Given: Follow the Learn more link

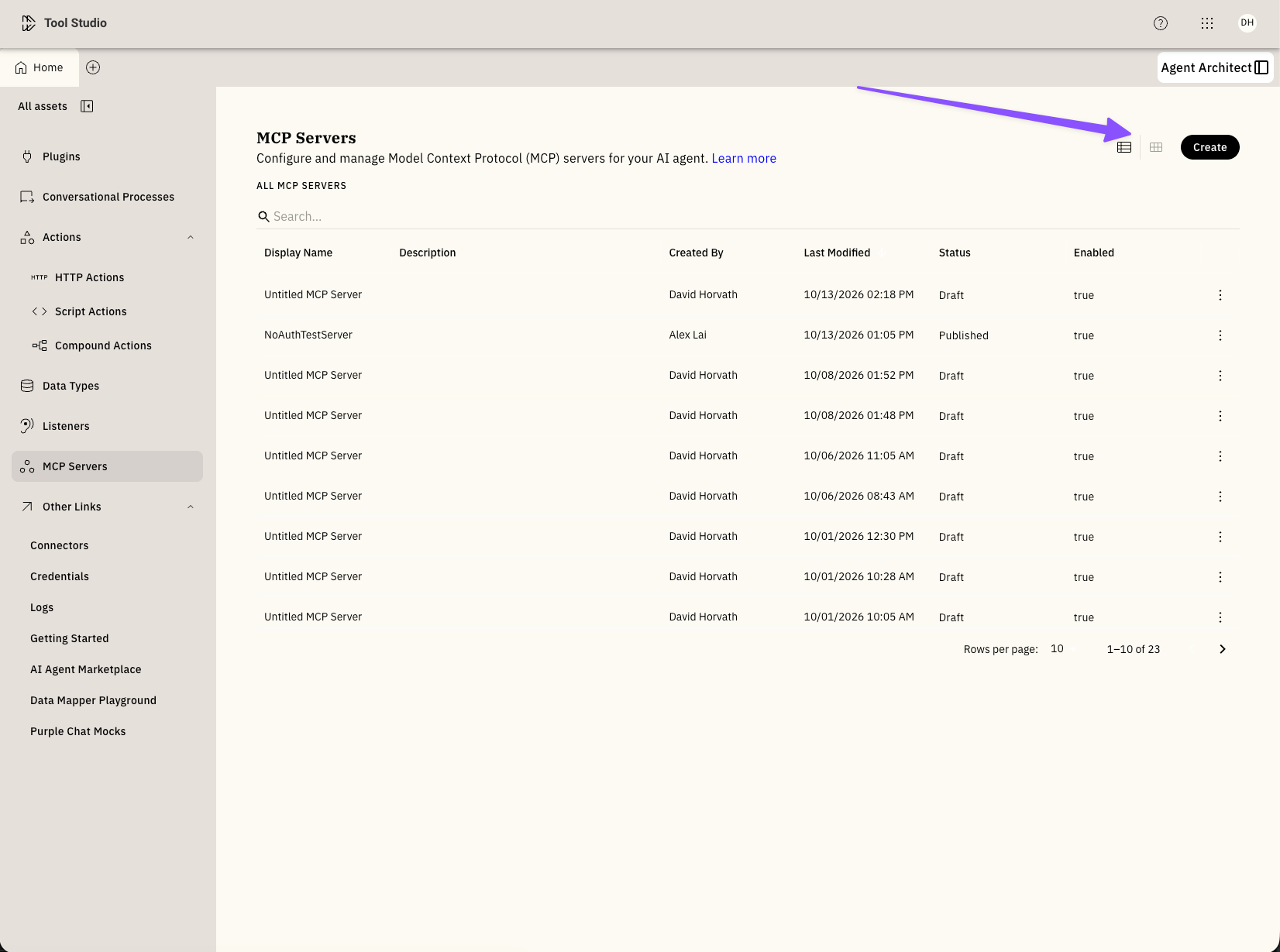Looking at the screenshot, I should (x=744, y=158).
